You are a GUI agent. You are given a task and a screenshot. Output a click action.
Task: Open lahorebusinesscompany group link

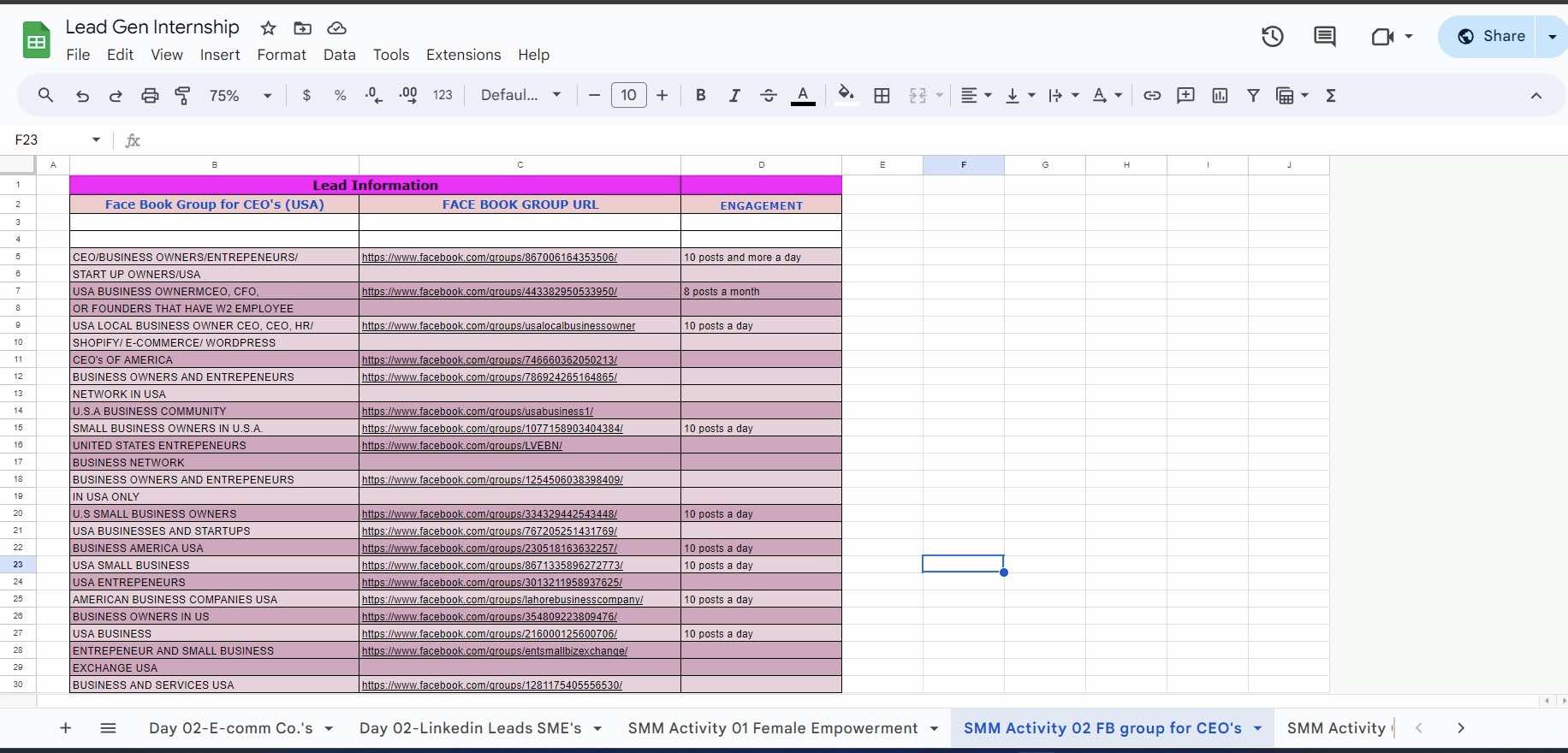pos(502,600)
